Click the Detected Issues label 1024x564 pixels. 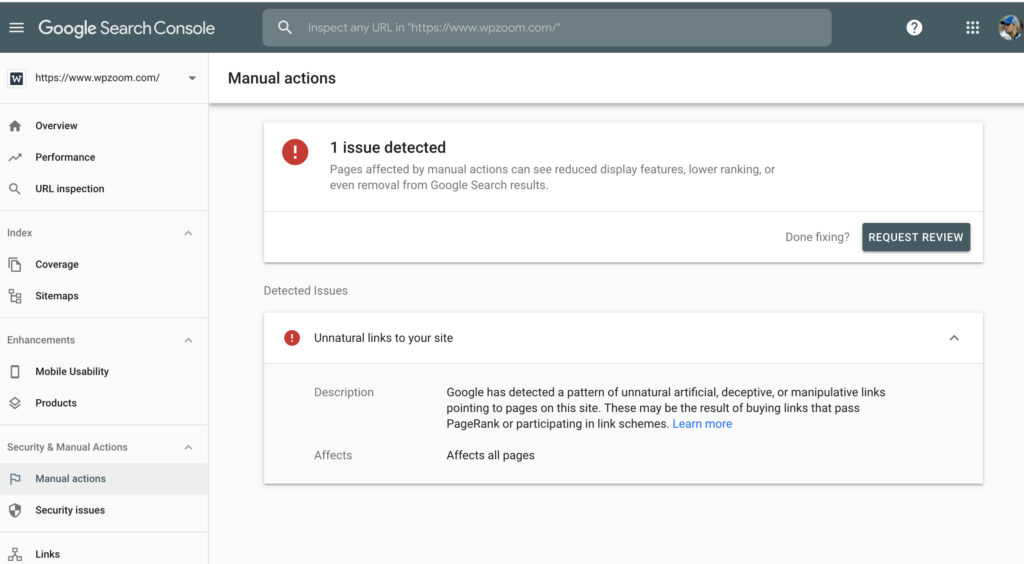[x=306, y=290]
